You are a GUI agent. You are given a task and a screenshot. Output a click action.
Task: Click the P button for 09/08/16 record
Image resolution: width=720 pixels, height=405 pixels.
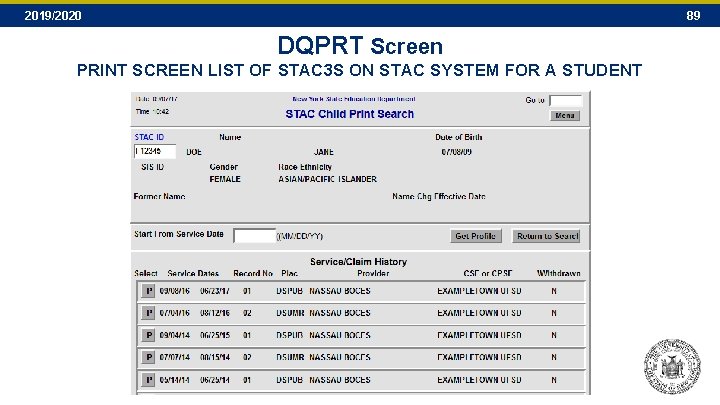pyautogui.click(x=148, y=291)
